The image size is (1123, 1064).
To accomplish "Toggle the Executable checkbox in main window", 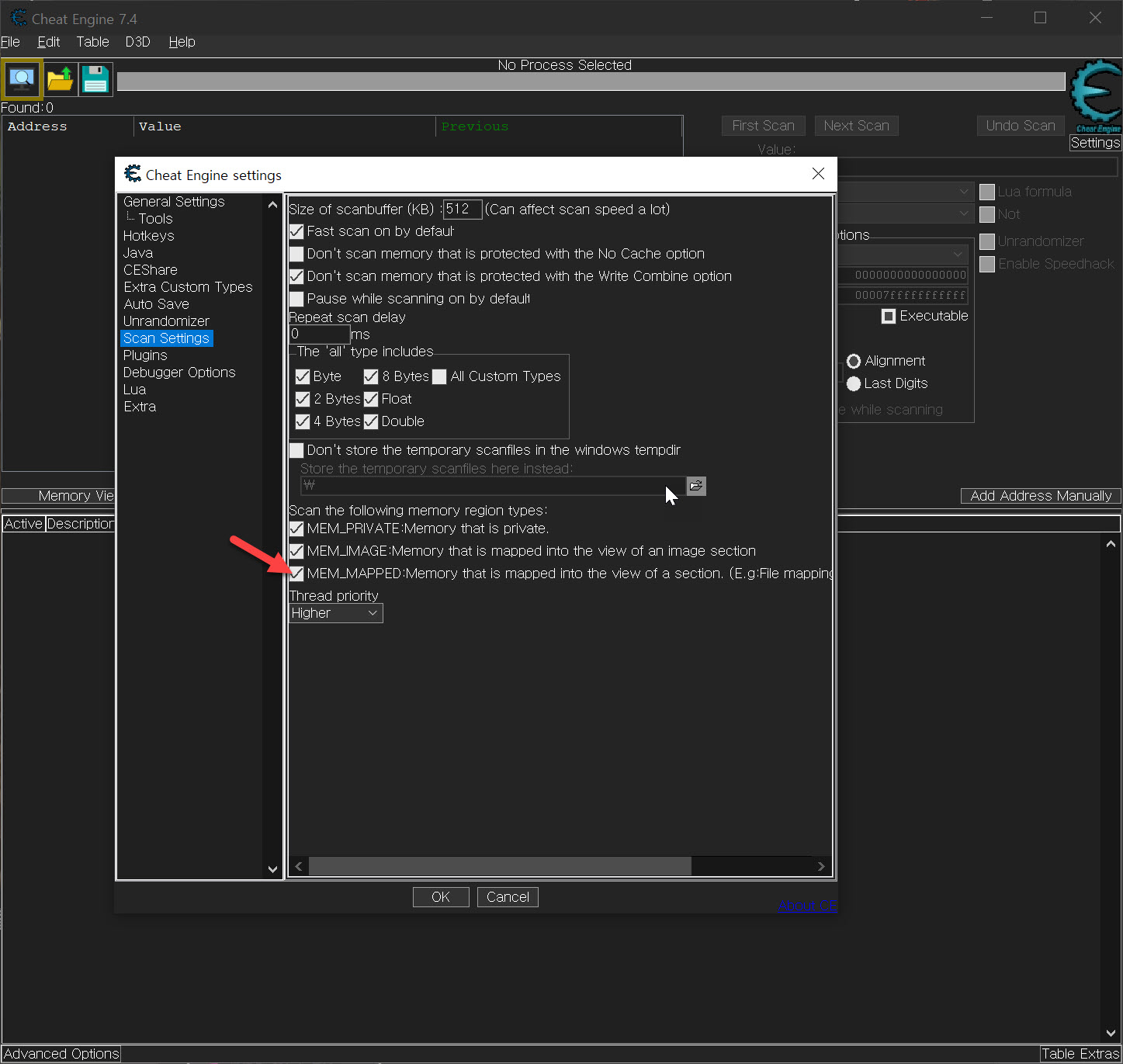I will (889, 316).
